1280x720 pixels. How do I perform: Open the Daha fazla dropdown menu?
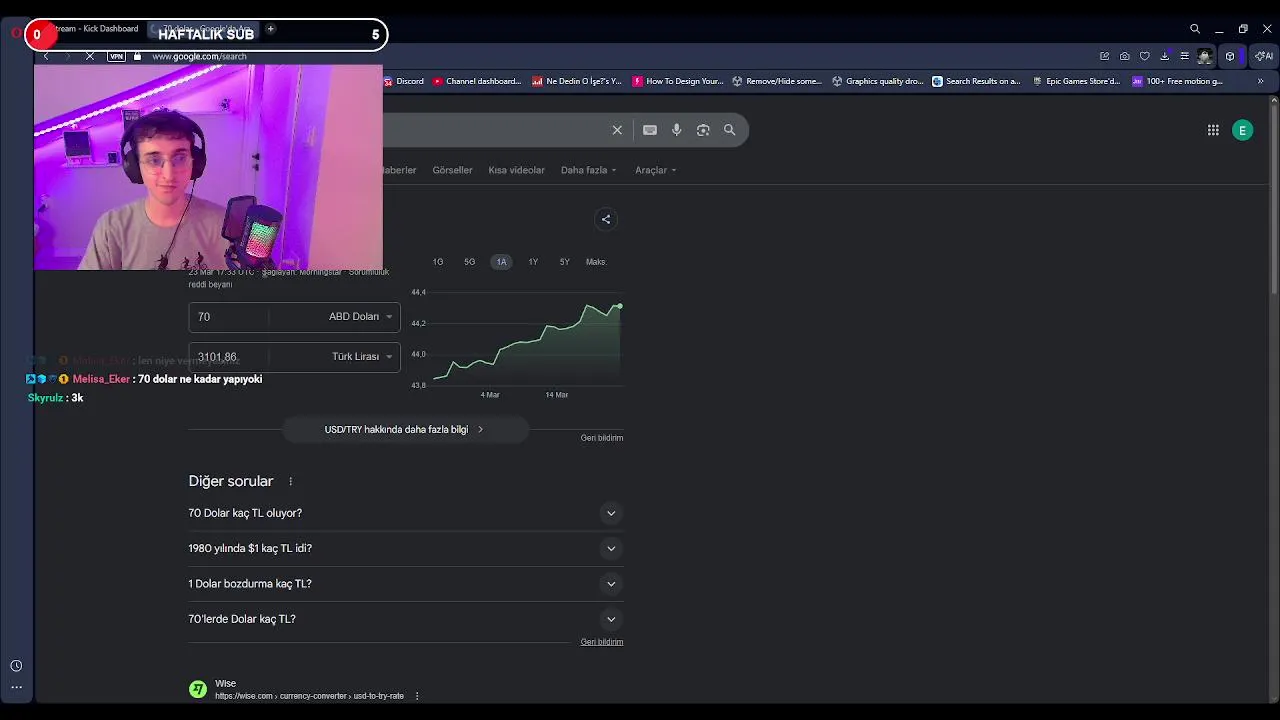click(588, 170)
